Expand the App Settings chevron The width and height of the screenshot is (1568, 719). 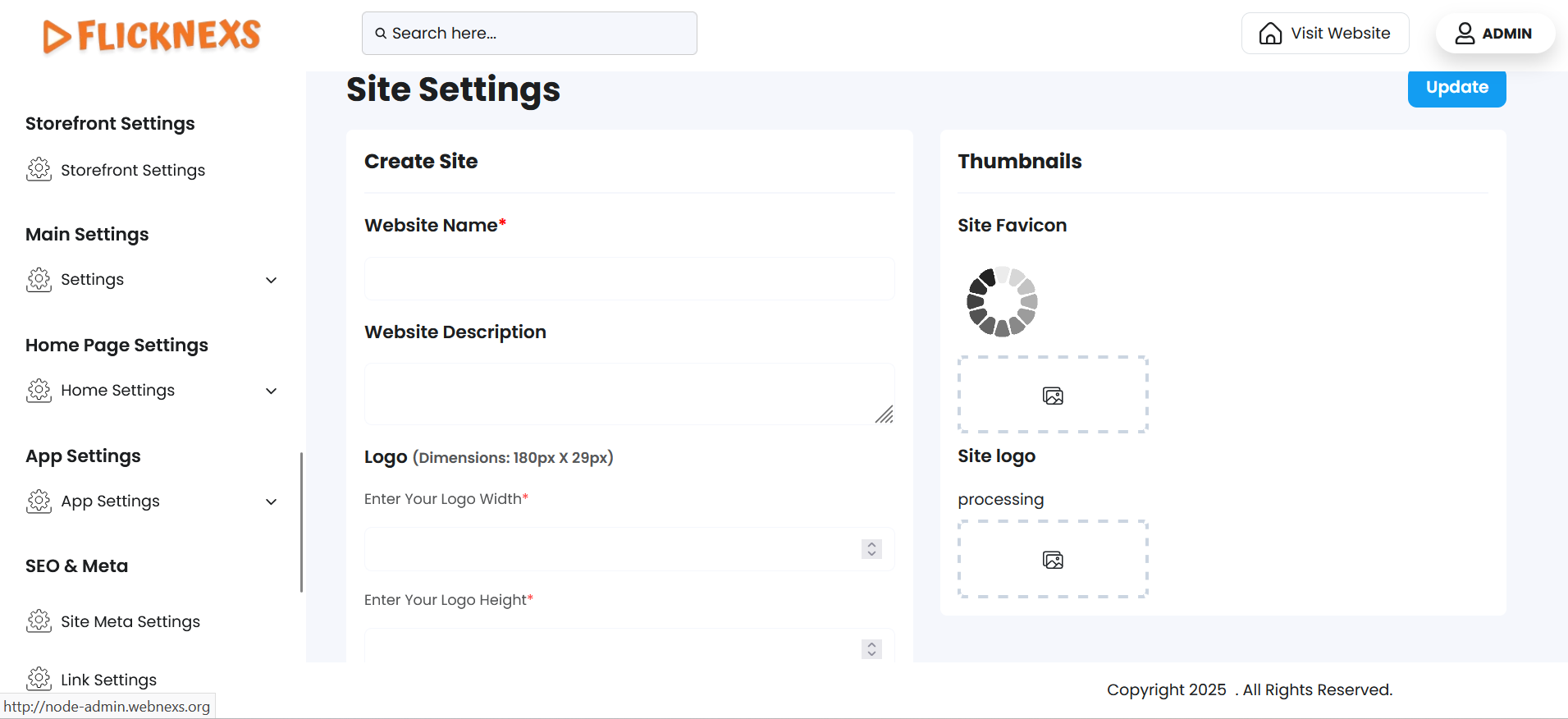[272, 501]
